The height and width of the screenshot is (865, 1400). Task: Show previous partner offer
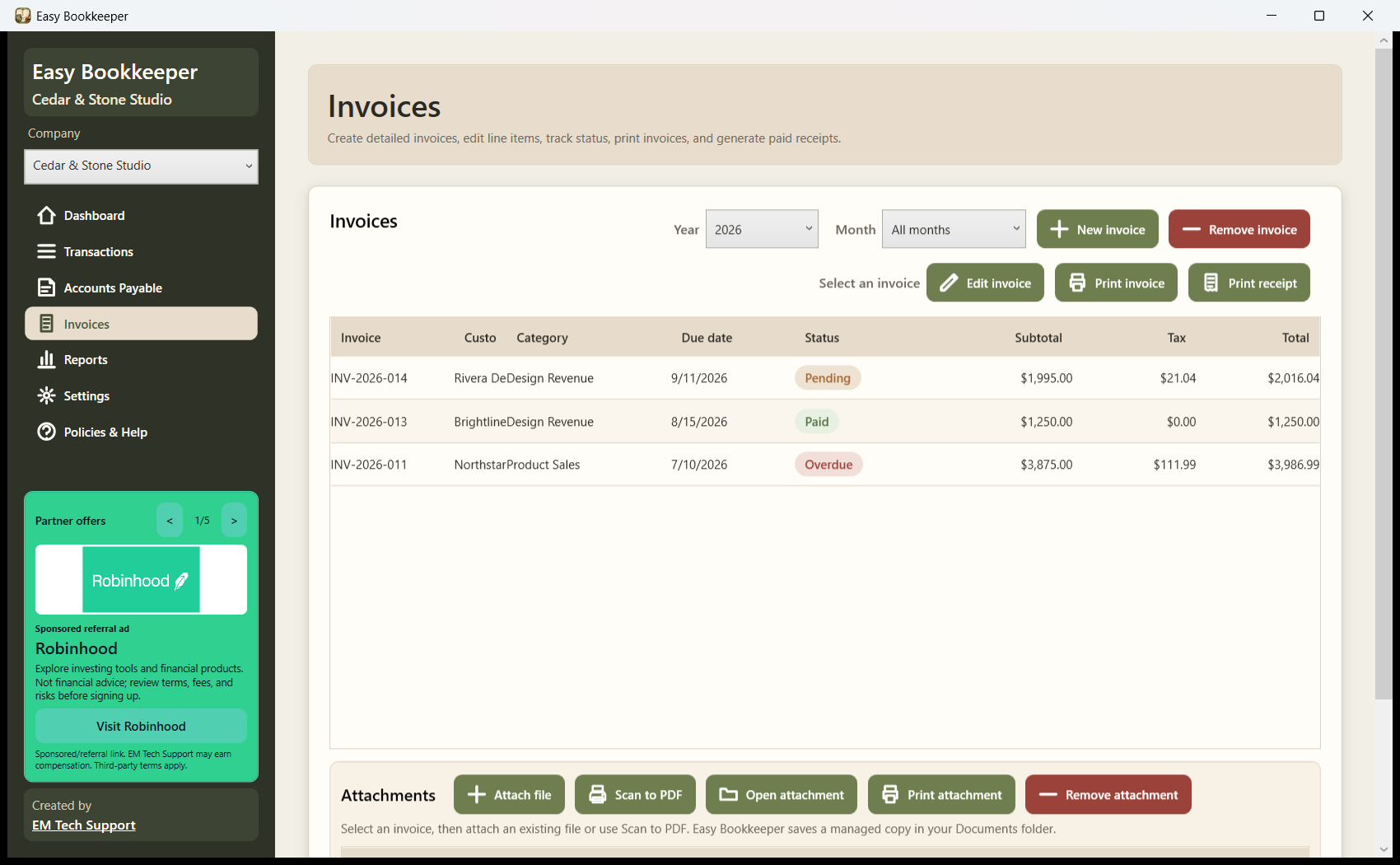[x=170, y=521]
